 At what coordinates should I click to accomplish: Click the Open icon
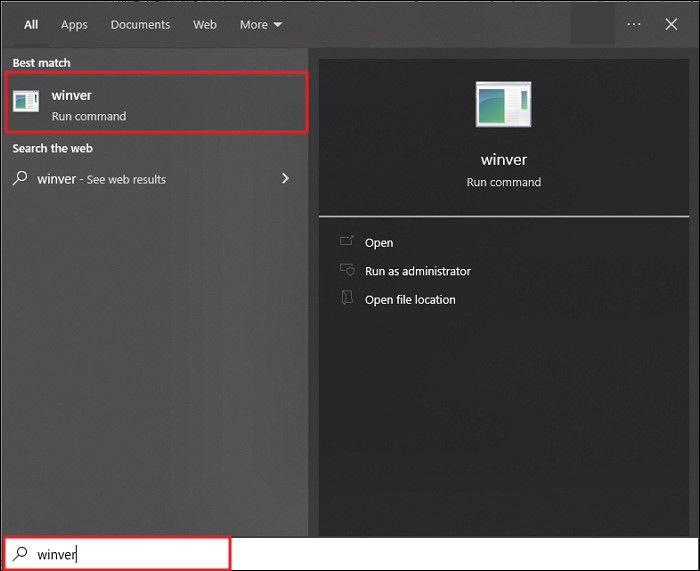(347, 242)
